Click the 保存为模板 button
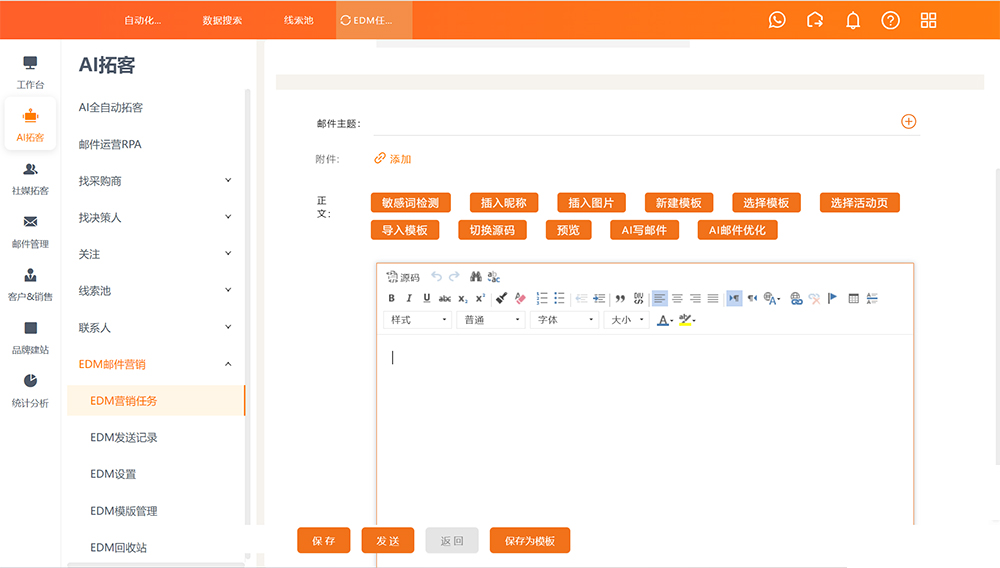Viewport: 1000px width, 568px height. coord(530,541)
